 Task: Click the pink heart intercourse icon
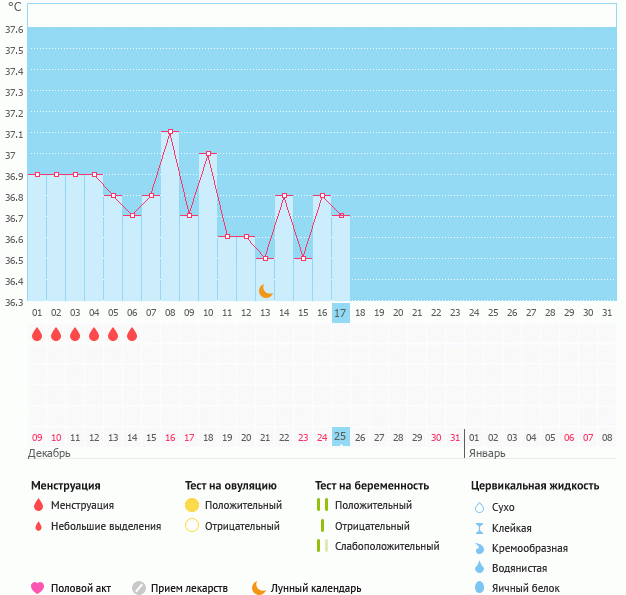tap(38, 588)
